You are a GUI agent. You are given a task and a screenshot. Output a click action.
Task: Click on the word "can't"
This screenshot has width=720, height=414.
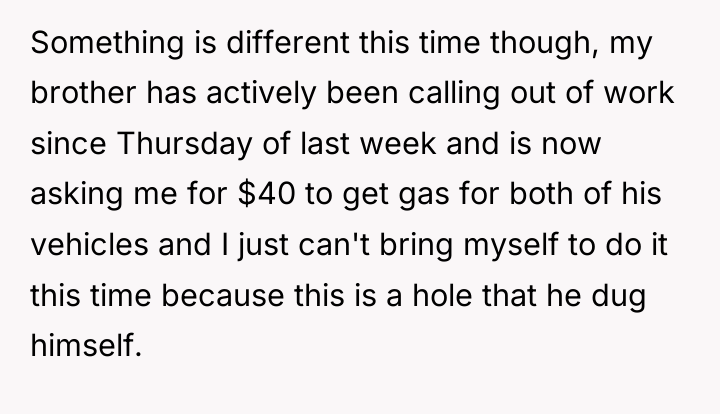(334, 244)
